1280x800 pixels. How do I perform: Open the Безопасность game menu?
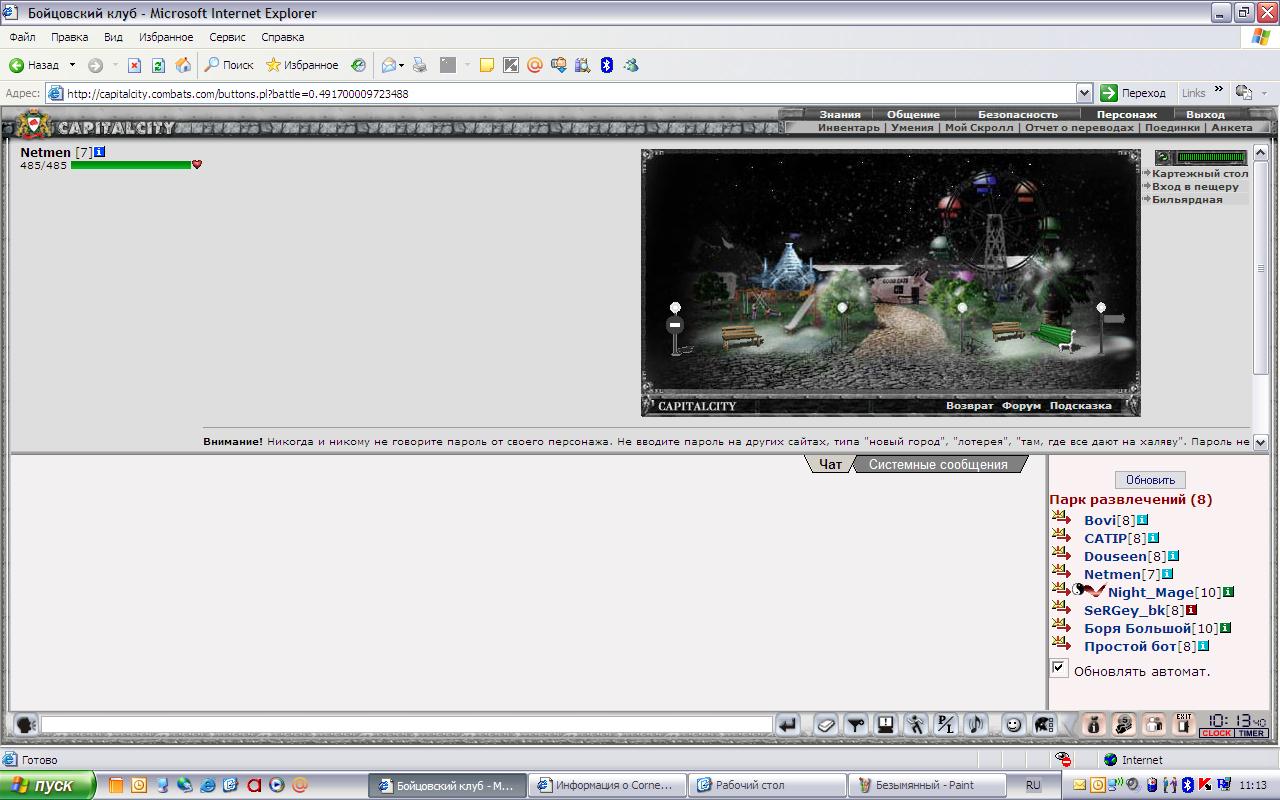(1017, 114)
